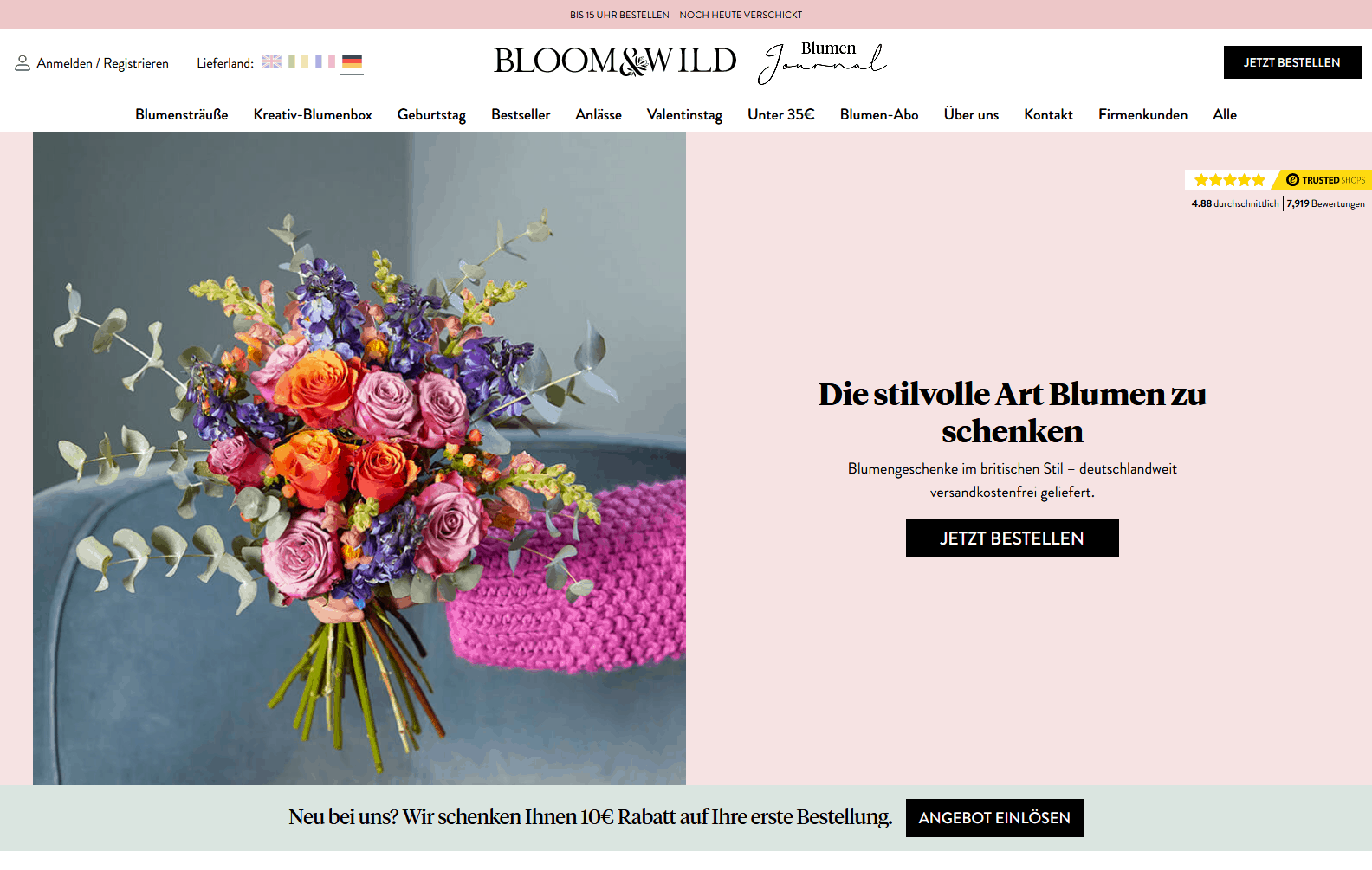Expand the Geburtstag navigation menu
The height and width of the screenshot is (870, 1372).
pos(431,114)
